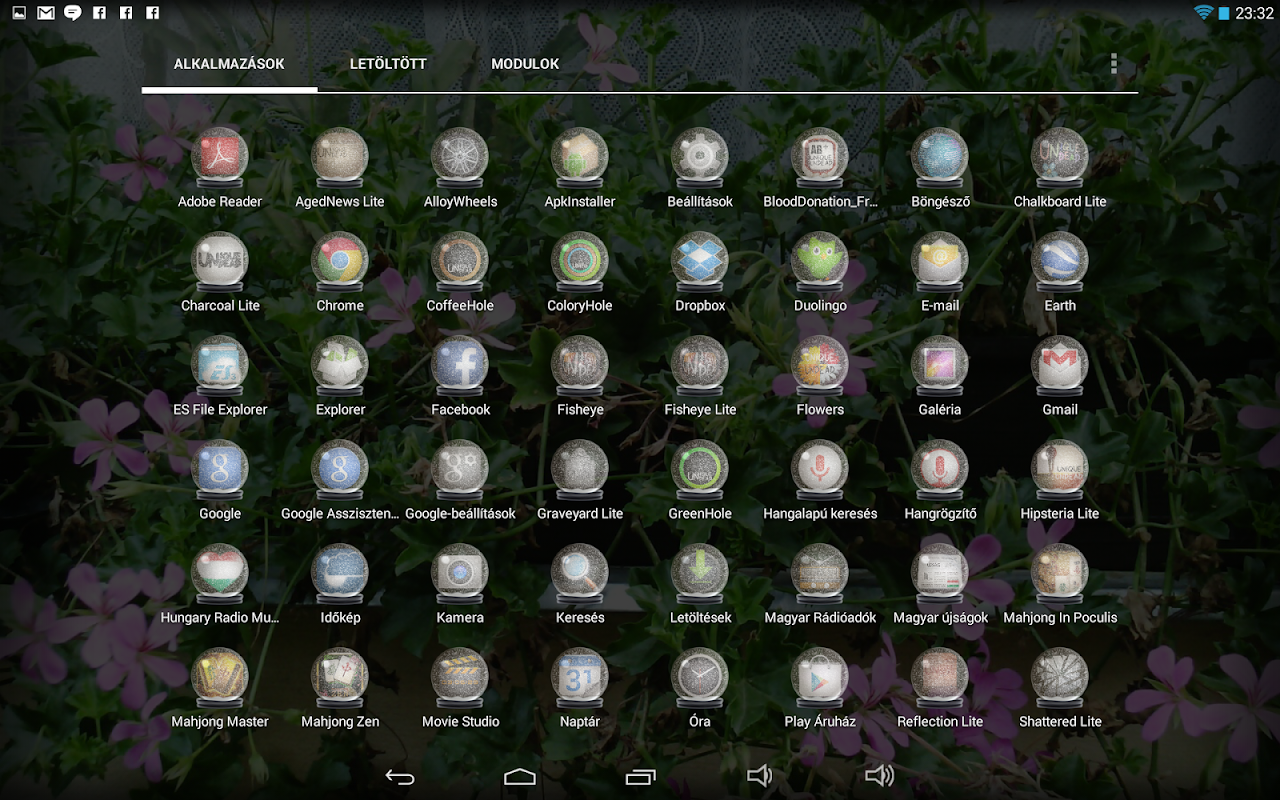Tap the Back navigation button

(400, 776)
